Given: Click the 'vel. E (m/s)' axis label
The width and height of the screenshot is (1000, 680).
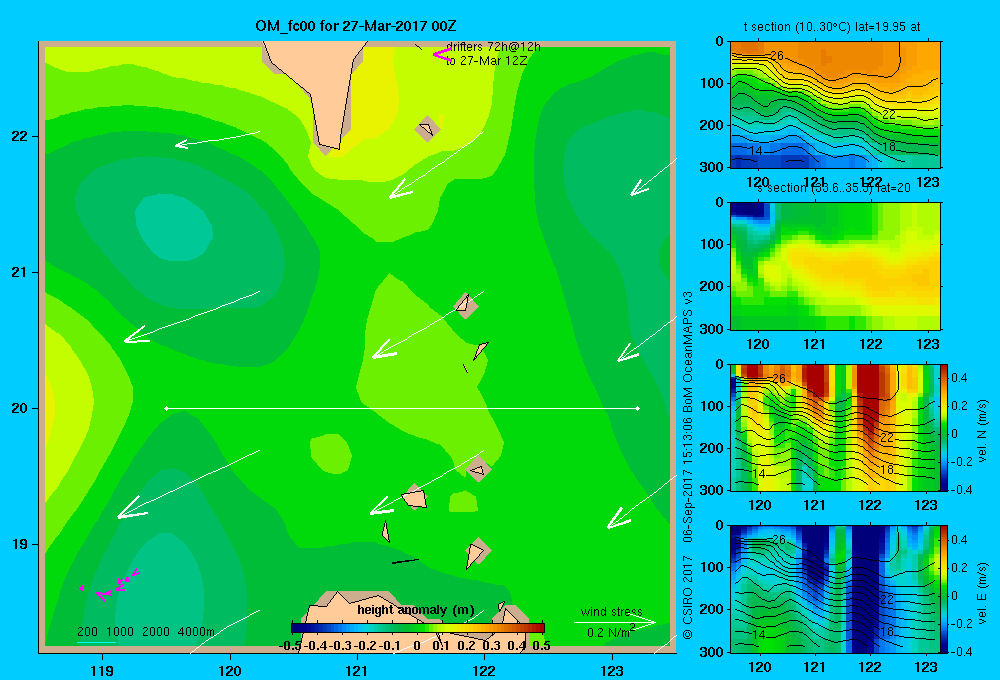Looking at the screenshot, I should pyautogui.click(x=982, y=593).
